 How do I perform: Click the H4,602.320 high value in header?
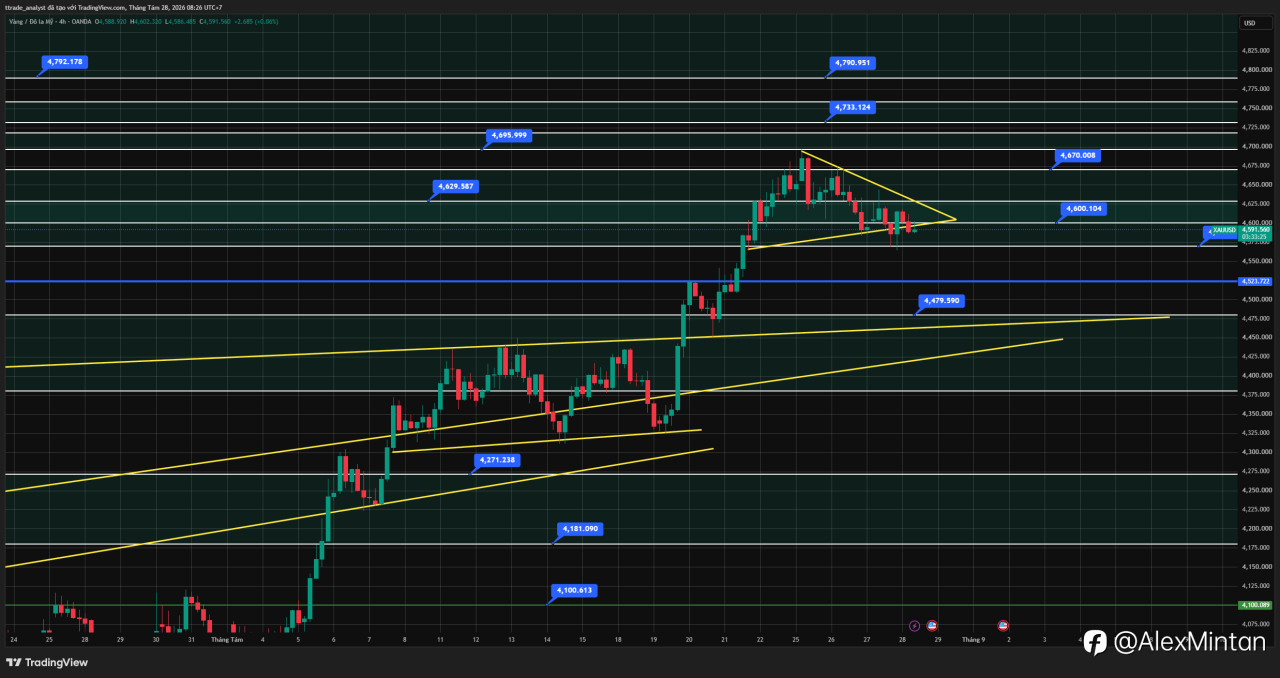point(146,22)
